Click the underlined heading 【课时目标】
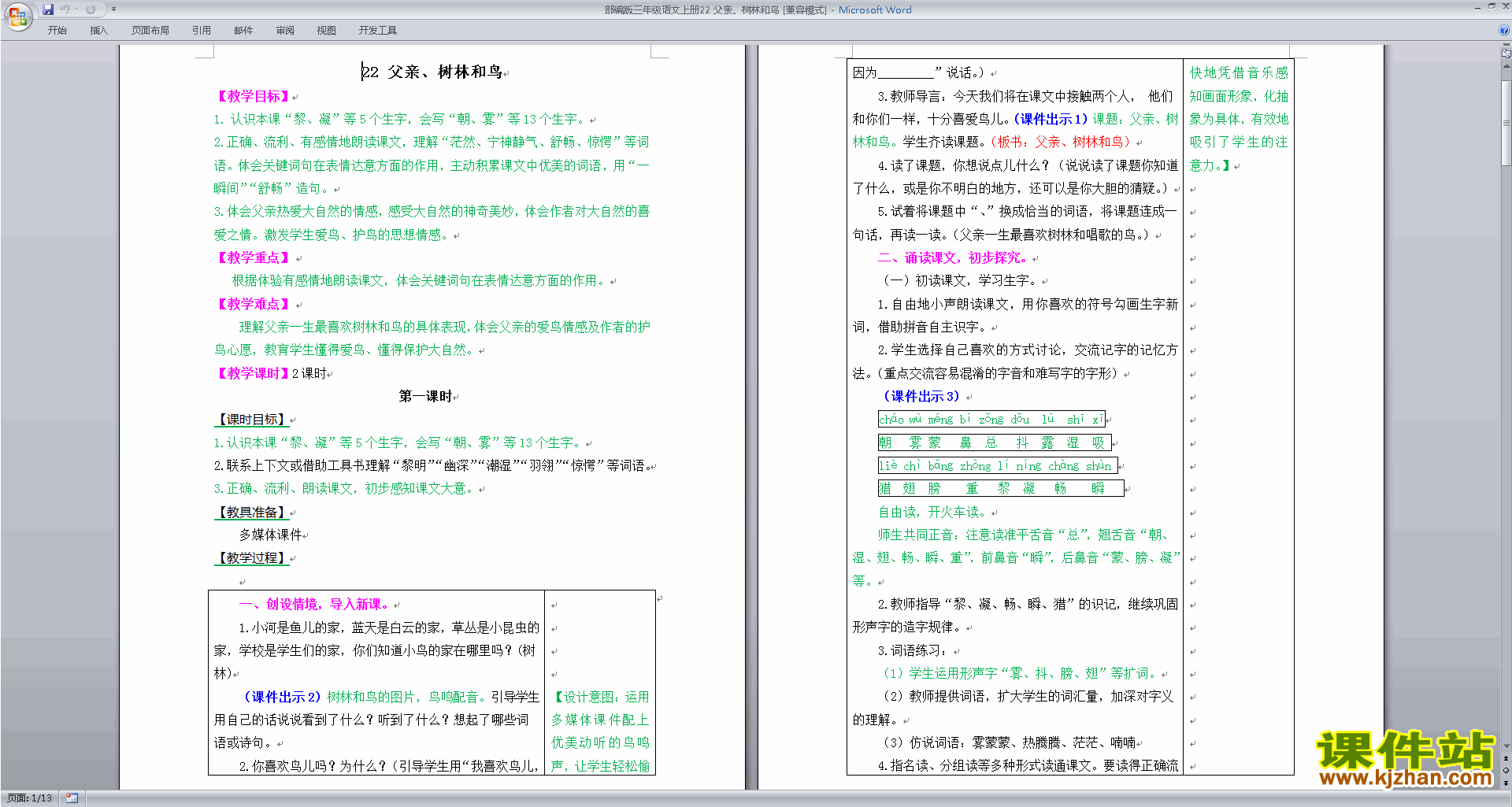Viewport: 1512px width, 807px height. pyautogui.click(x=251, y=420)
